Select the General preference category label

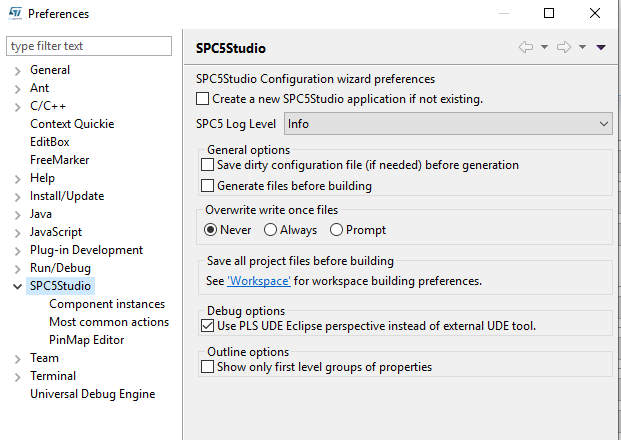pos(50,70)
